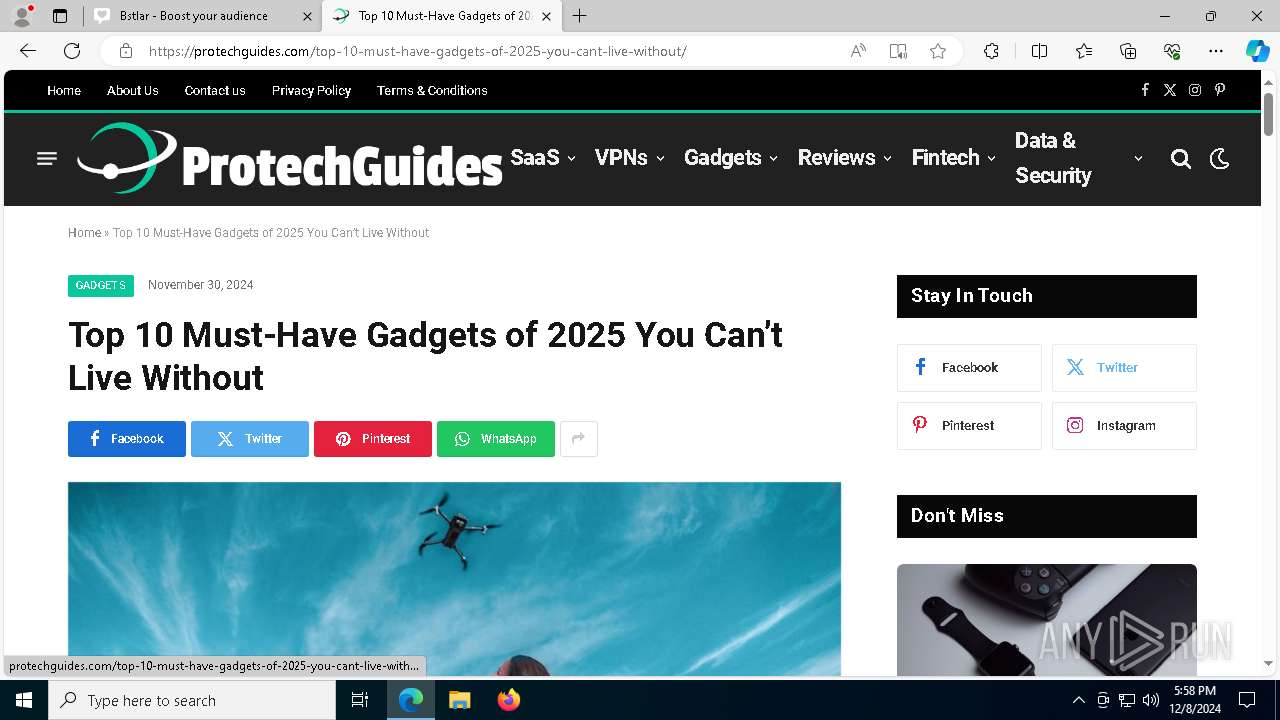Open the site search magnifier

tap(1181, 158)
